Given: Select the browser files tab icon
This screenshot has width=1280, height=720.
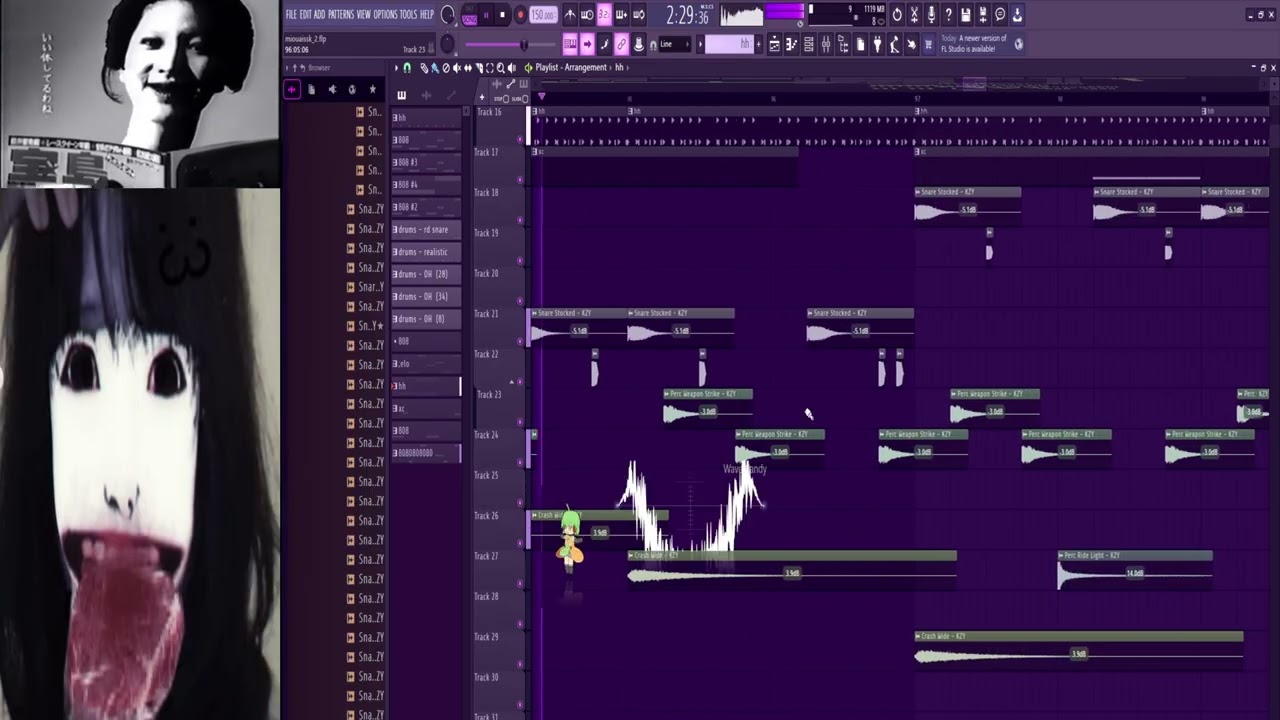Looking at the screenshot, I should pos(311,89).
